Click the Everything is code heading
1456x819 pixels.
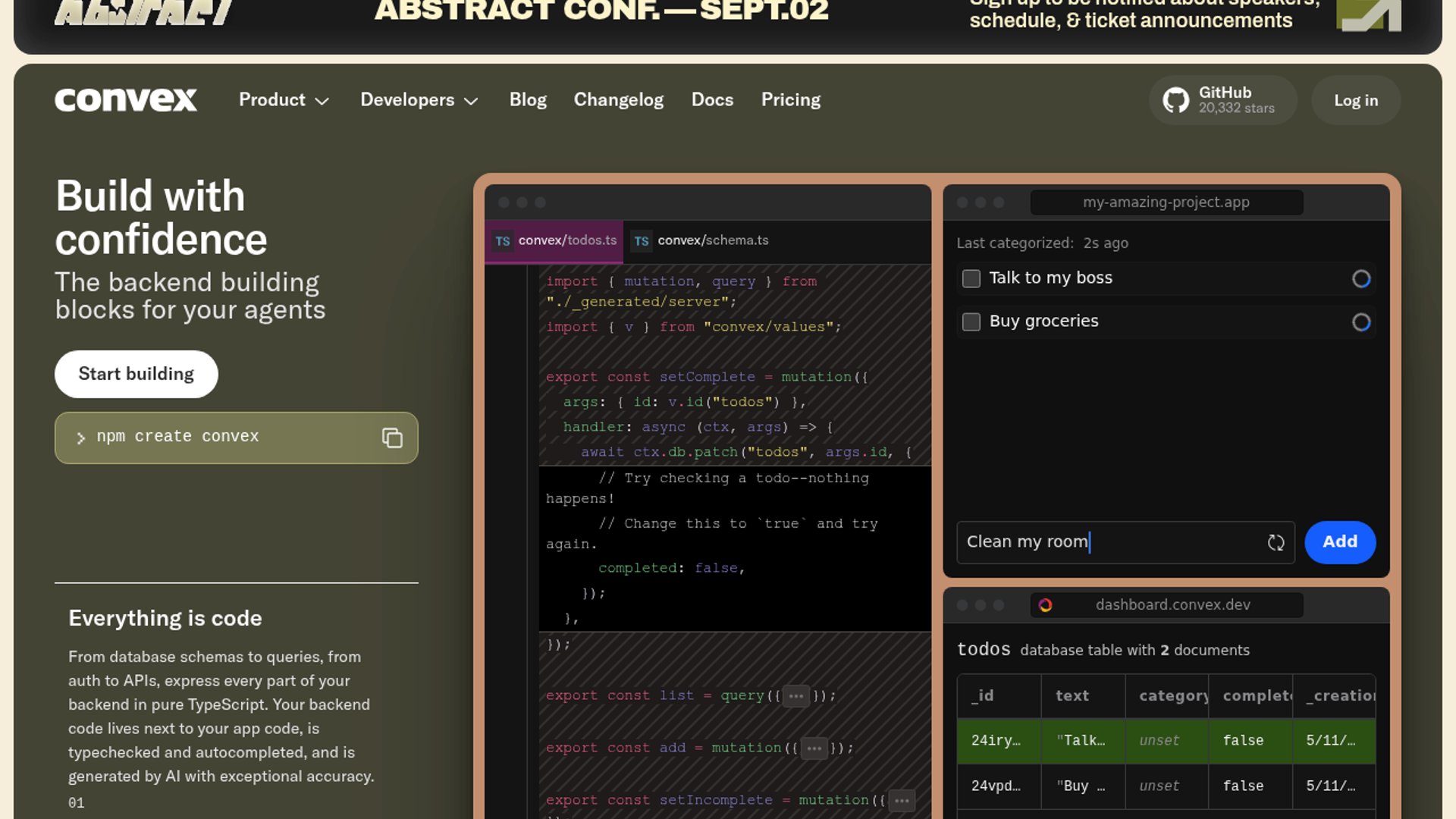tap(165, 618)
